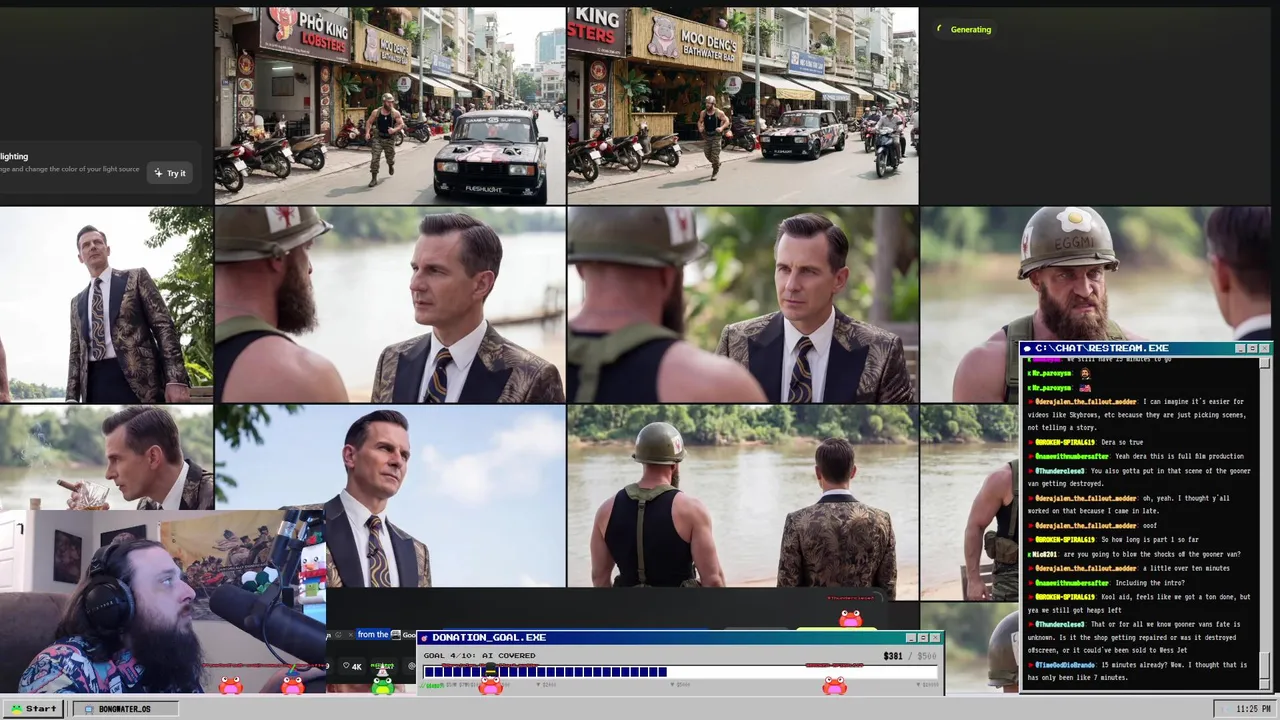Click the $381 donation amount
Image resolution: width=1280 pixels, height=720 pixels.
[893, 656]
